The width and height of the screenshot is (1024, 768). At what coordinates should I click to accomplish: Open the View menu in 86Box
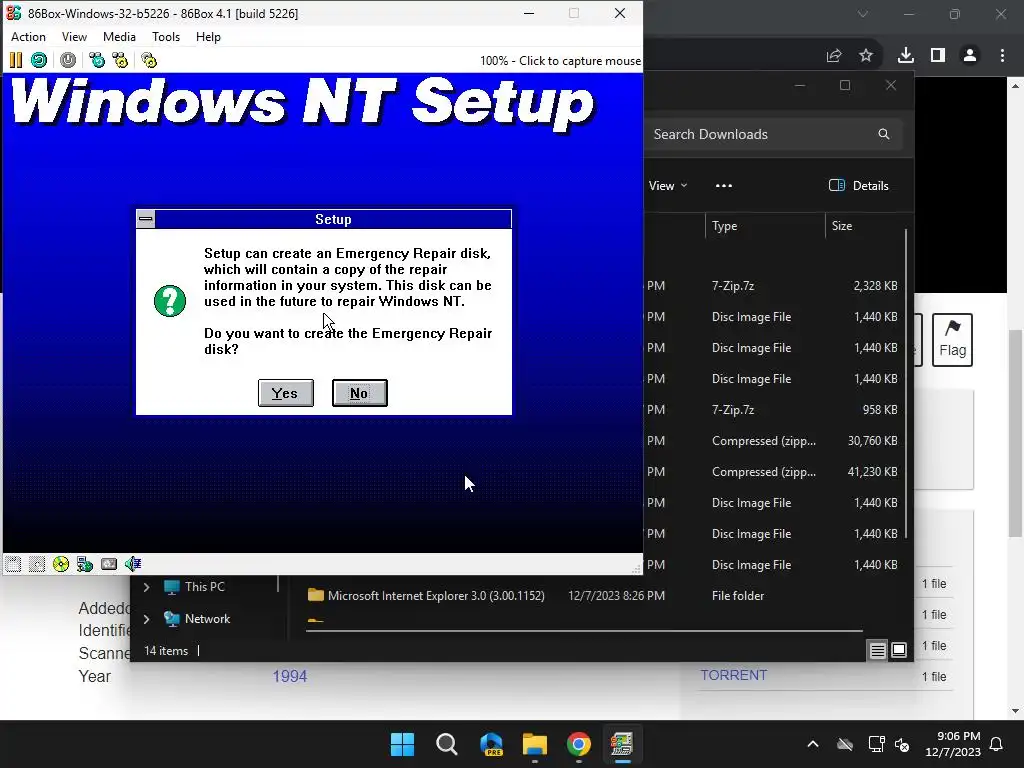coord(74,37)
